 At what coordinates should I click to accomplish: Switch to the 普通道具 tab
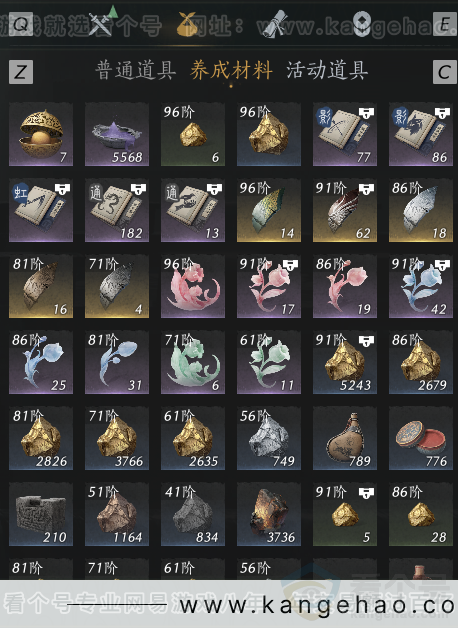pos(136,71)
